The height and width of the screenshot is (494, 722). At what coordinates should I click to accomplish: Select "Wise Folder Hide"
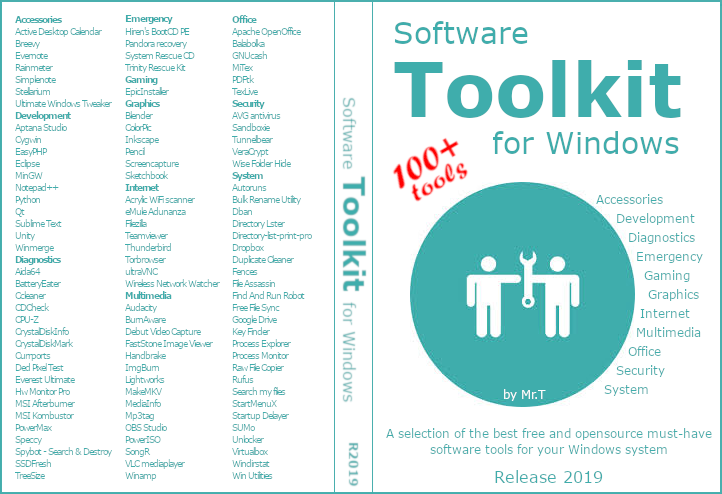[x=262, y=163]
